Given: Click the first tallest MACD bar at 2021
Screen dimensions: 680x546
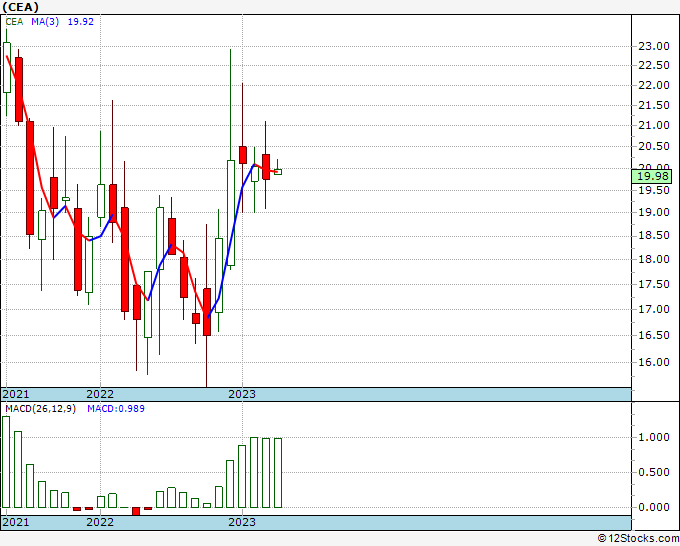Looking at the screenshot, I should 6,462.
